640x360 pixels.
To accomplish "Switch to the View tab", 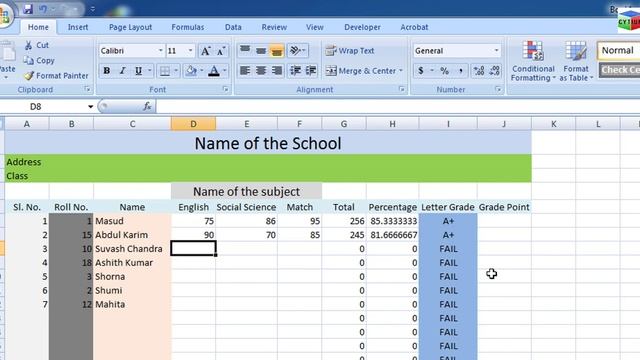I will pyautogui.click(x=315, y=27).
